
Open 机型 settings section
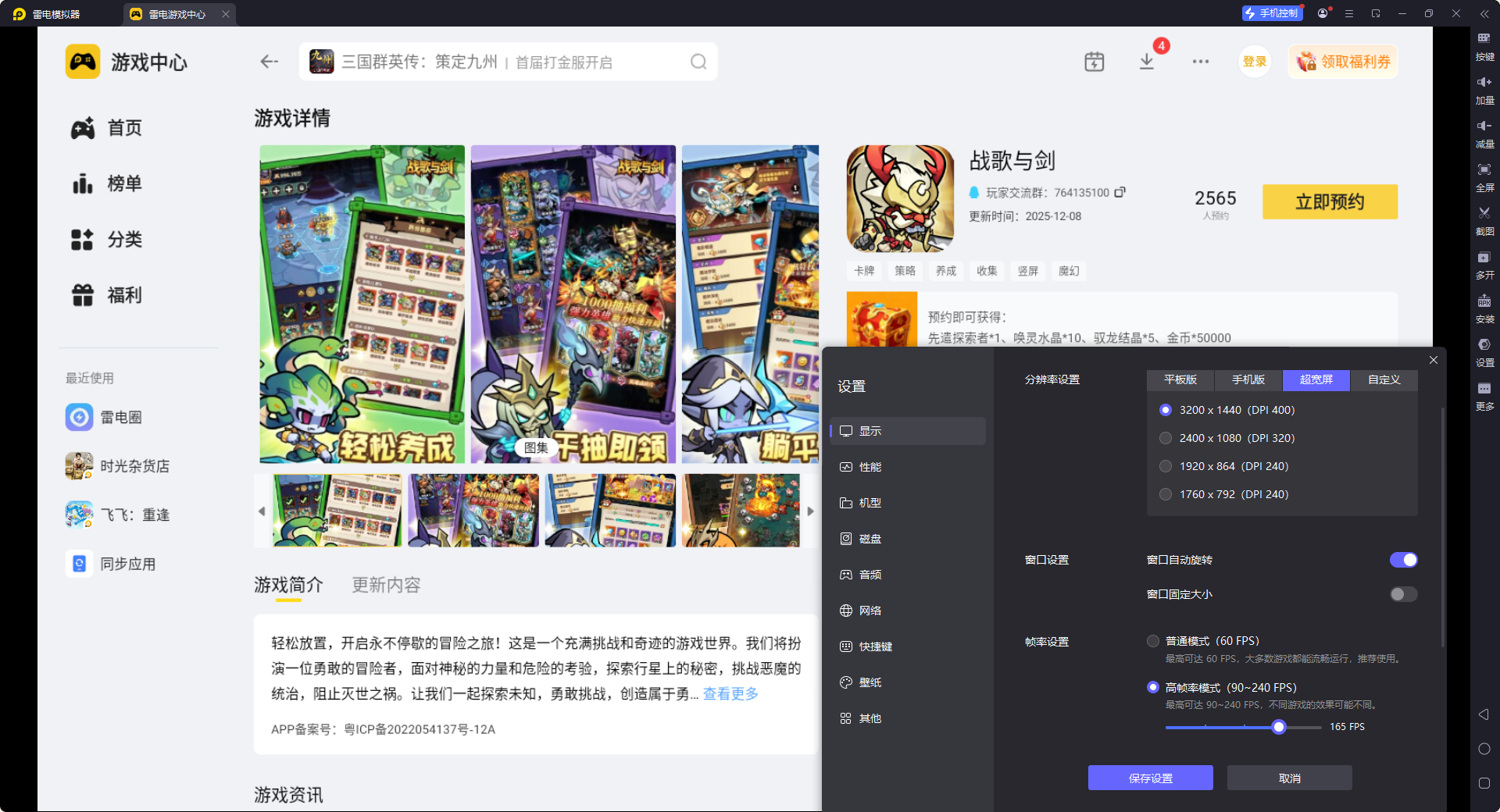tap(908, 503)
